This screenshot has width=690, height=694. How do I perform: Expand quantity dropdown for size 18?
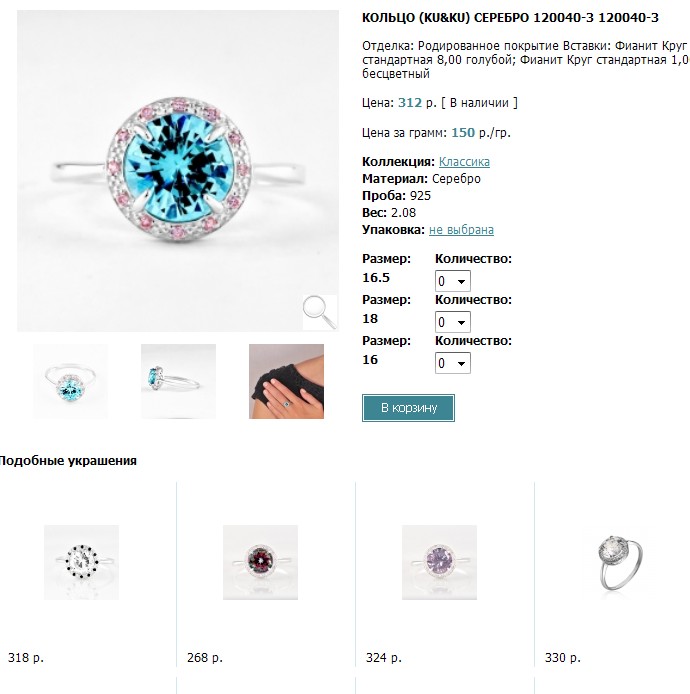[x=453, y=323]
